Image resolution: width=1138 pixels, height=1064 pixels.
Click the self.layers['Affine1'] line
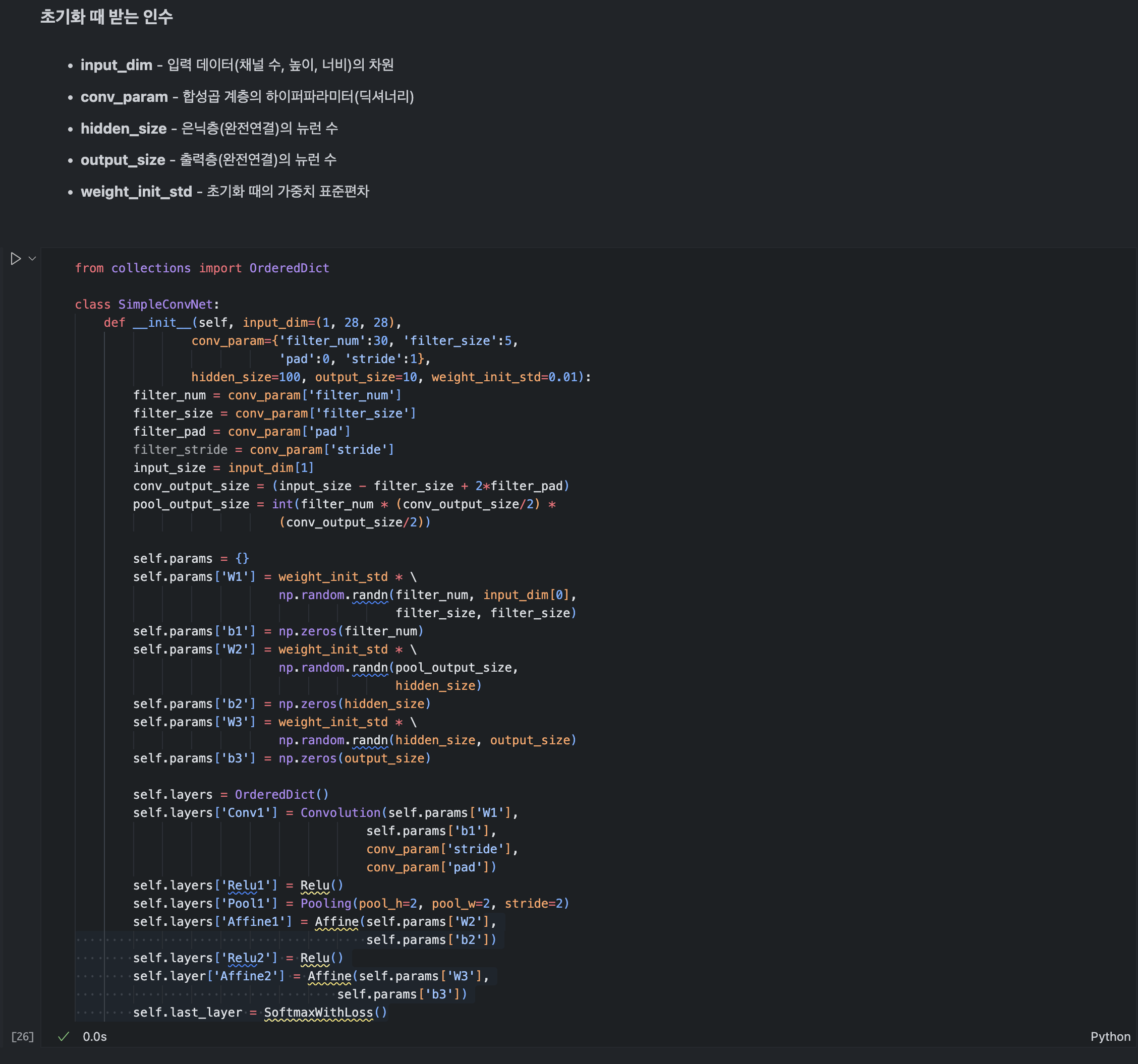click(315, 922)
